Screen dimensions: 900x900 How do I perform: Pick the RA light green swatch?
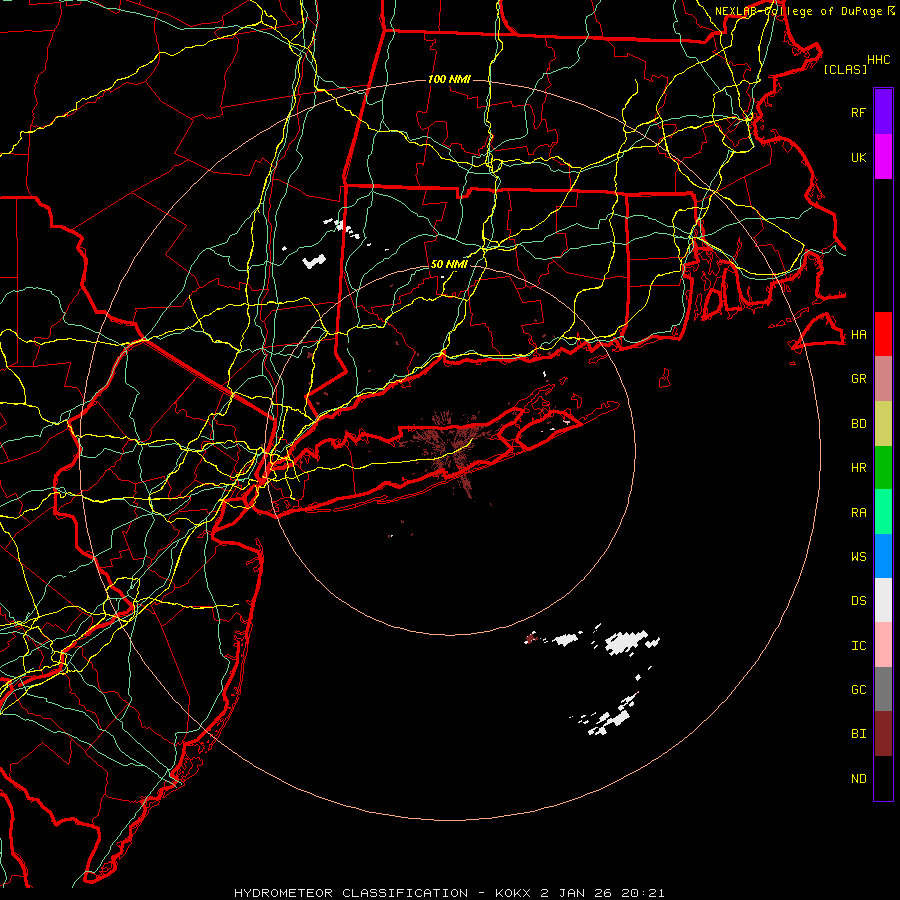click(x=883, y=512)
